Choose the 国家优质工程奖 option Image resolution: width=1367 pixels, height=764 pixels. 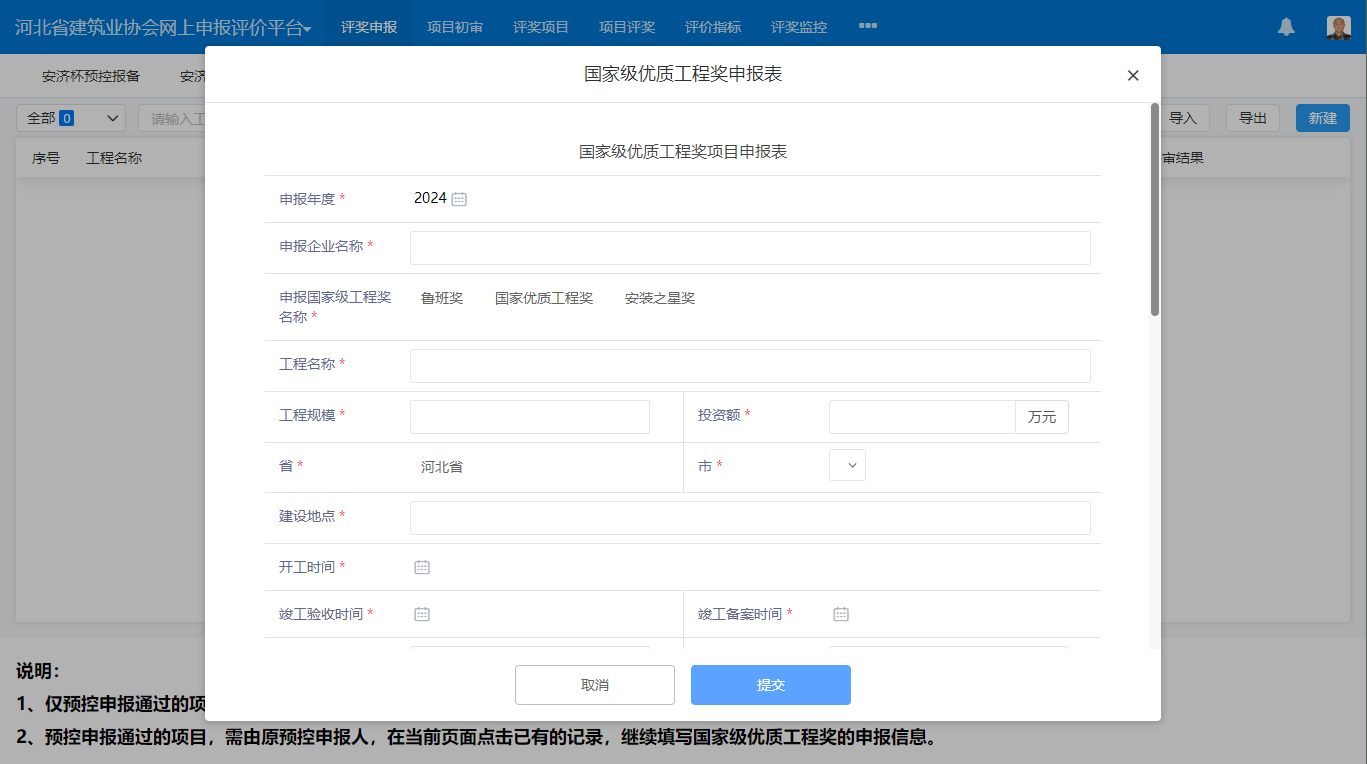pos(544,298)
